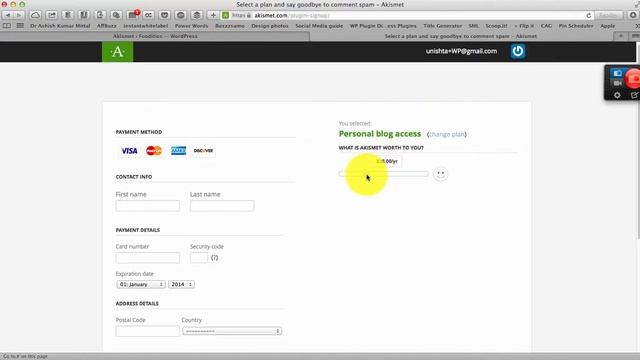
Task: Click the recorder camera icon
Action: [617, 83]
